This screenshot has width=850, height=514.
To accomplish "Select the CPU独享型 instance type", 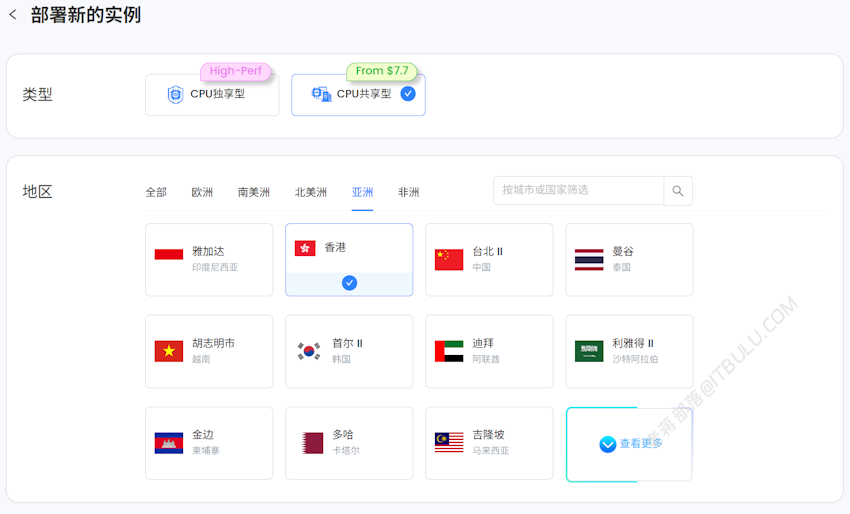I will [x=212, y=95].
